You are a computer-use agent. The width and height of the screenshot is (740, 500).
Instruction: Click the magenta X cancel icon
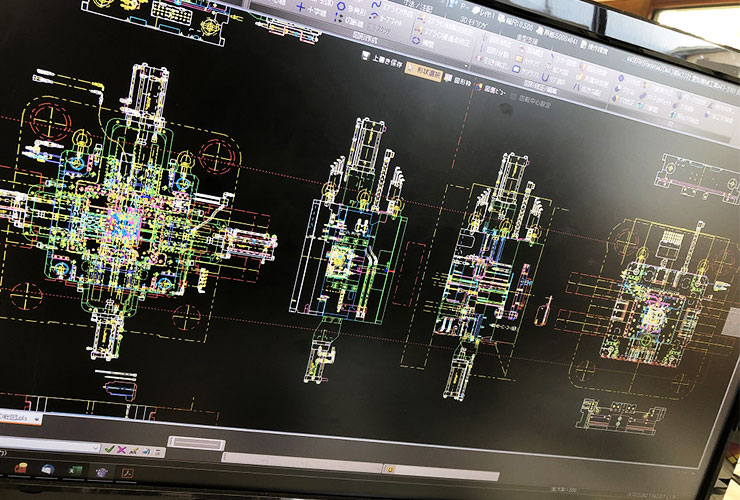[122, 451]
